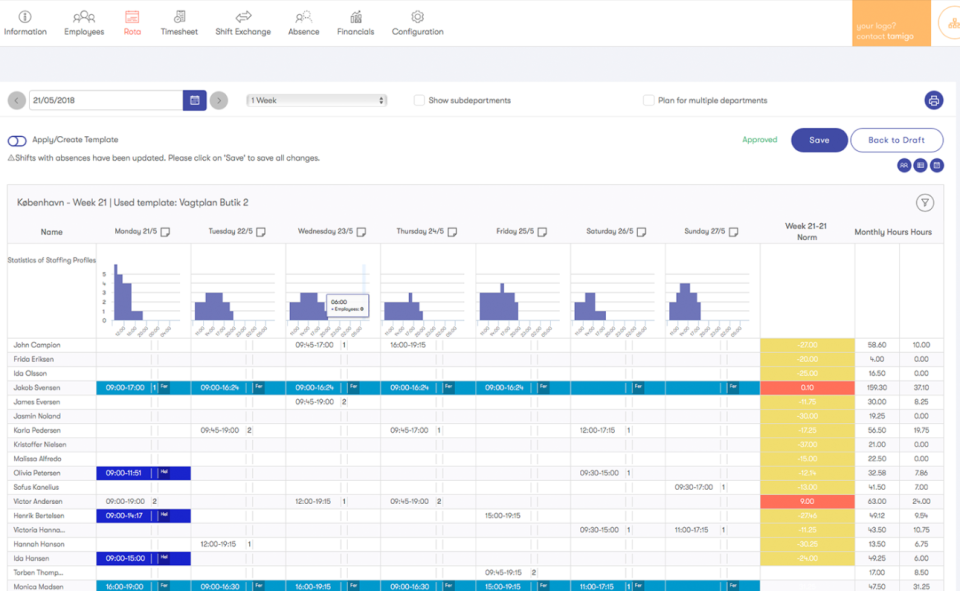Switch to the Employees tab
The height and width of the screenshot is (591, 960).
tap(83, 20)
